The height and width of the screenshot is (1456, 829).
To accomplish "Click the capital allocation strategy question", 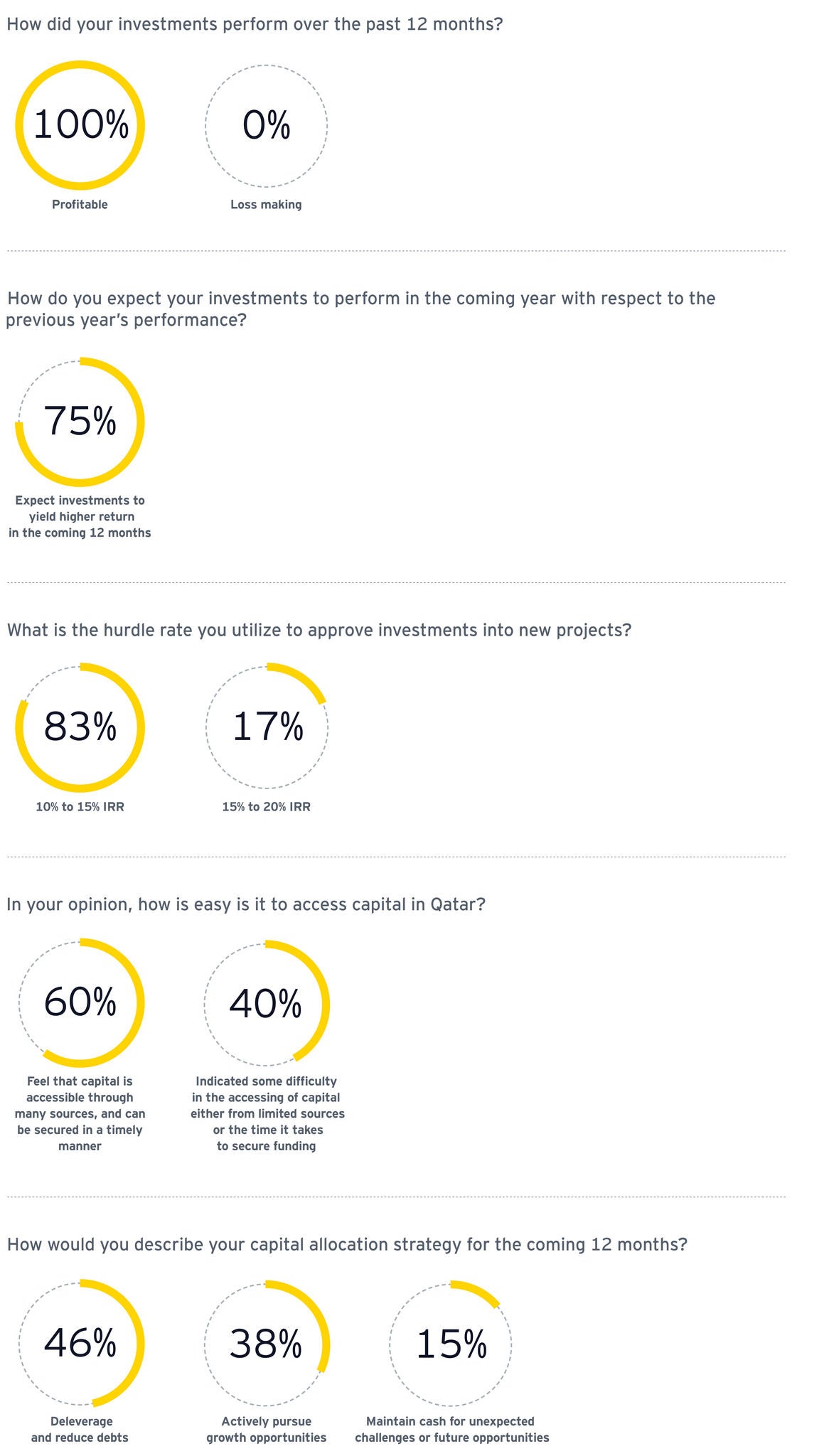I will coord(347,1245).
